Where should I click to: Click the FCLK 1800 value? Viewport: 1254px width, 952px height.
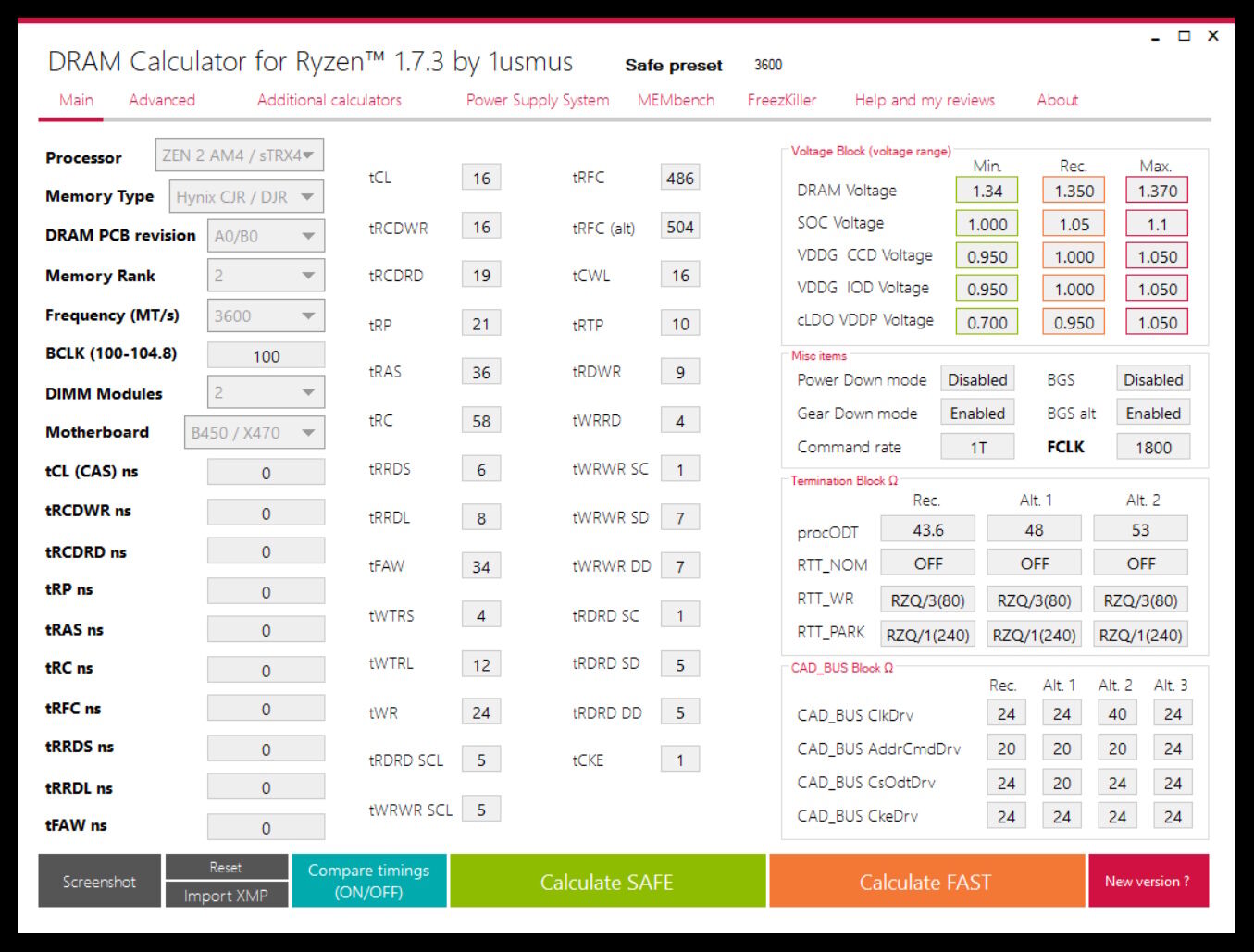pos(1153,447)
